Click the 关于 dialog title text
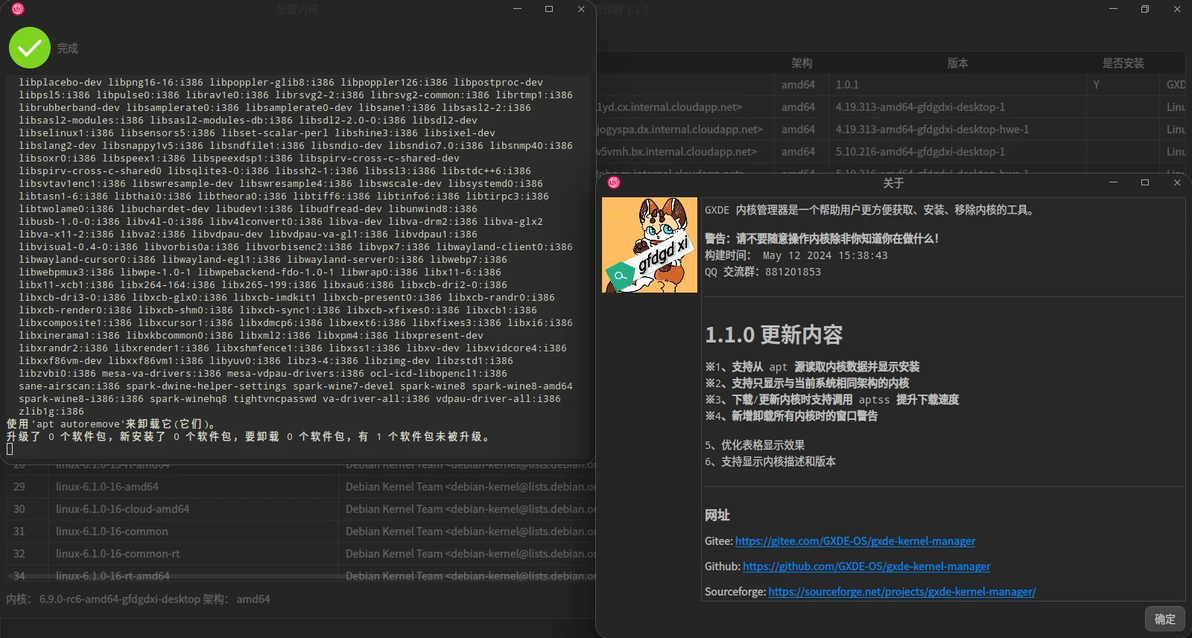 click(x=893, y=183)
